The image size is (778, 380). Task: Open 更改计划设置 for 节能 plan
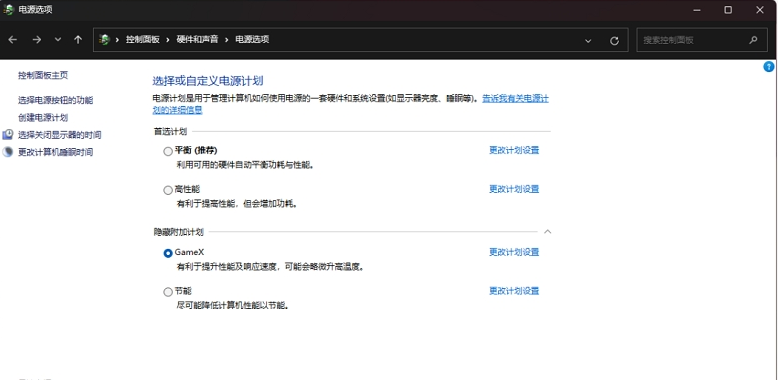click(x=514, y=291)
